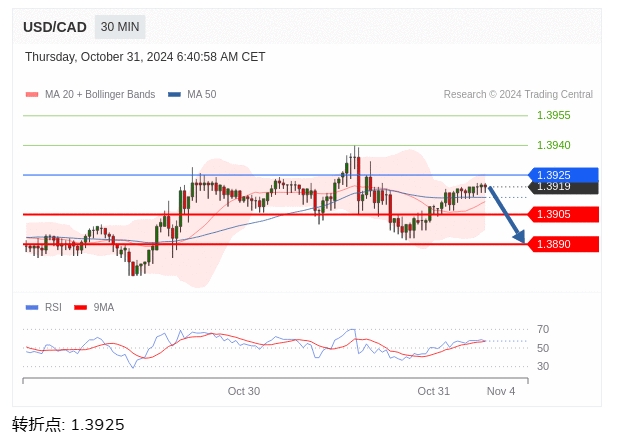
Task: Click the blue RSI legend swatch
Action: 32,308
